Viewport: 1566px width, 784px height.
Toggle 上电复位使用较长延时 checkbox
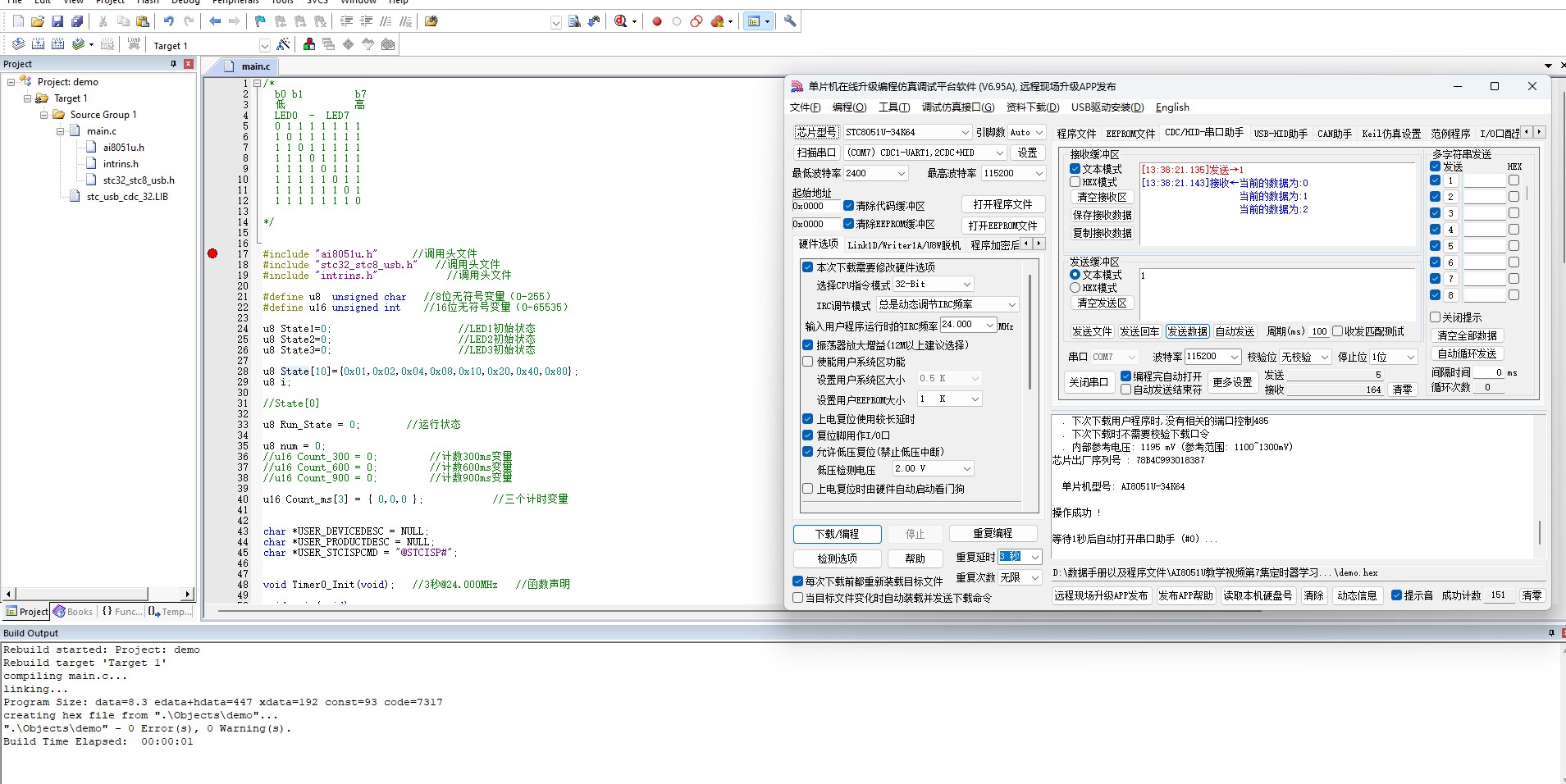[x=807, y=419]
